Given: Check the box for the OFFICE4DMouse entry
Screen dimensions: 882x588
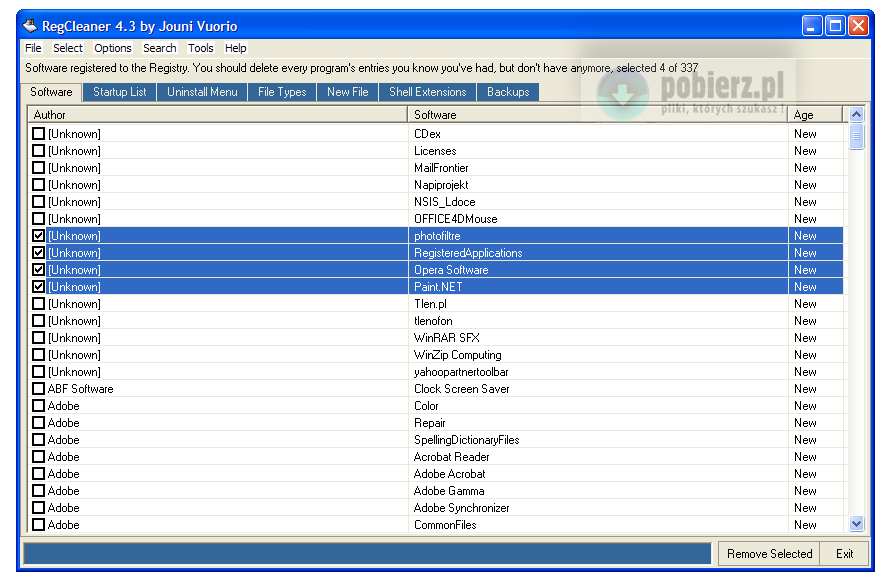Looking at the screenshot, I should 38,218.
